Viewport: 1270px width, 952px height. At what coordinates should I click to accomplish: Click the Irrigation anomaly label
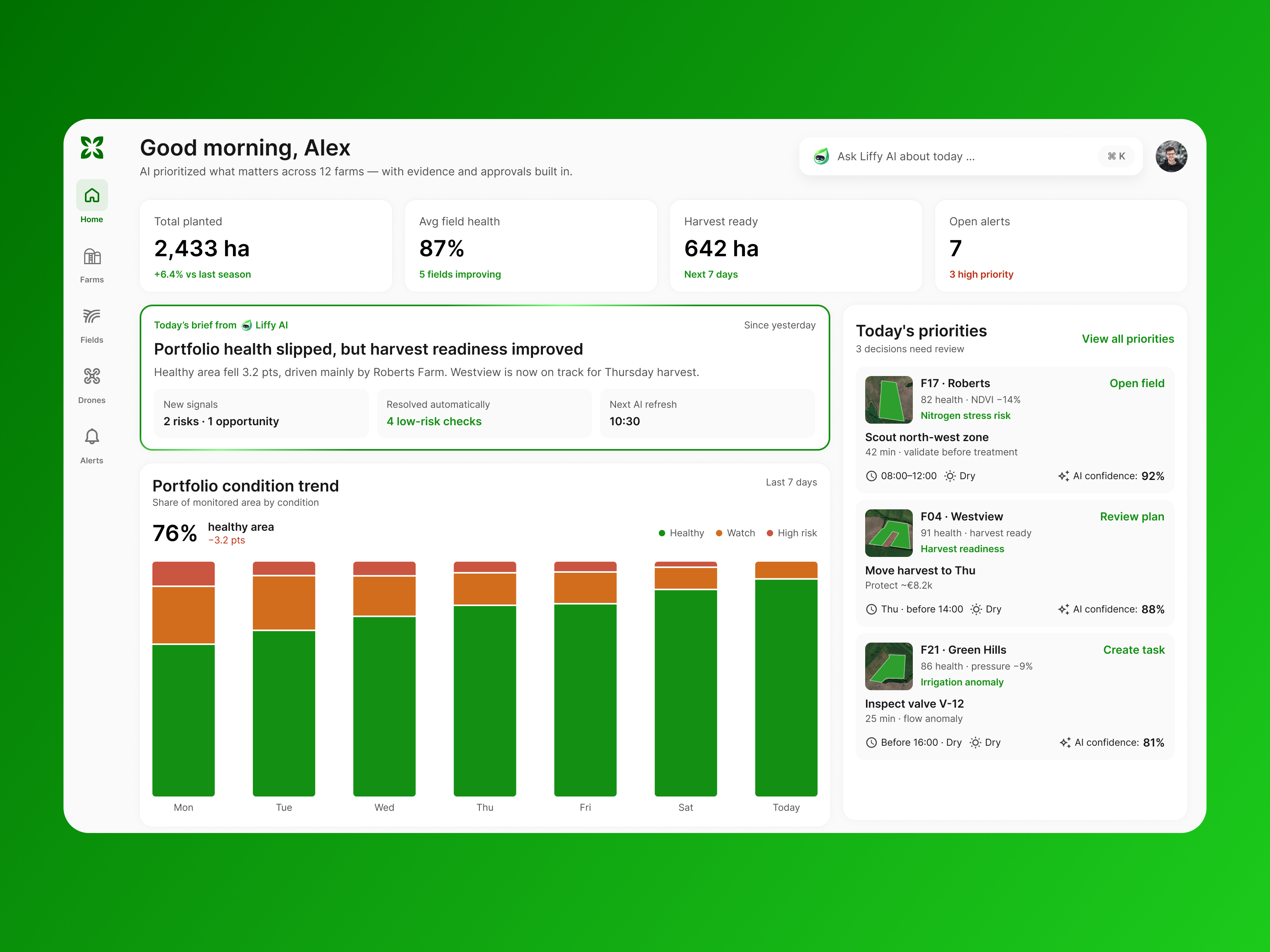(x=962, y=682)
